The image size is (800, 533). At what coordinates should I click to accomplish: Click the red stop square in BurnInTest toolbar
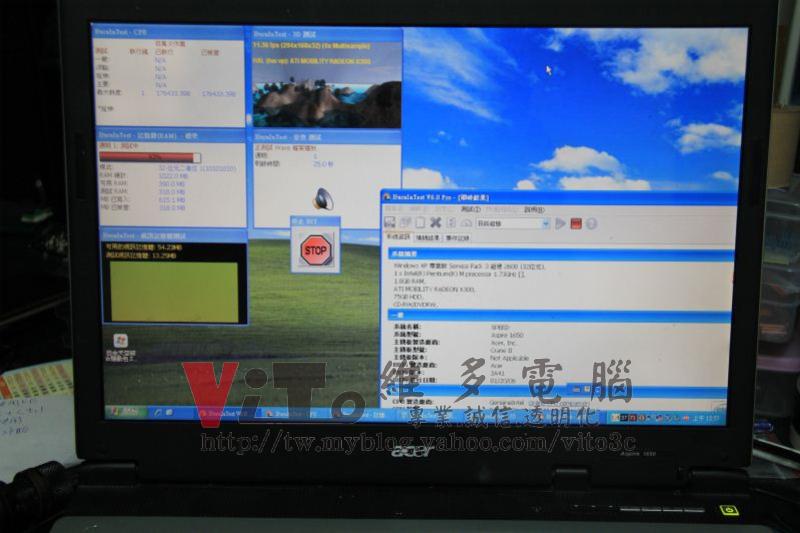point(576,223)
